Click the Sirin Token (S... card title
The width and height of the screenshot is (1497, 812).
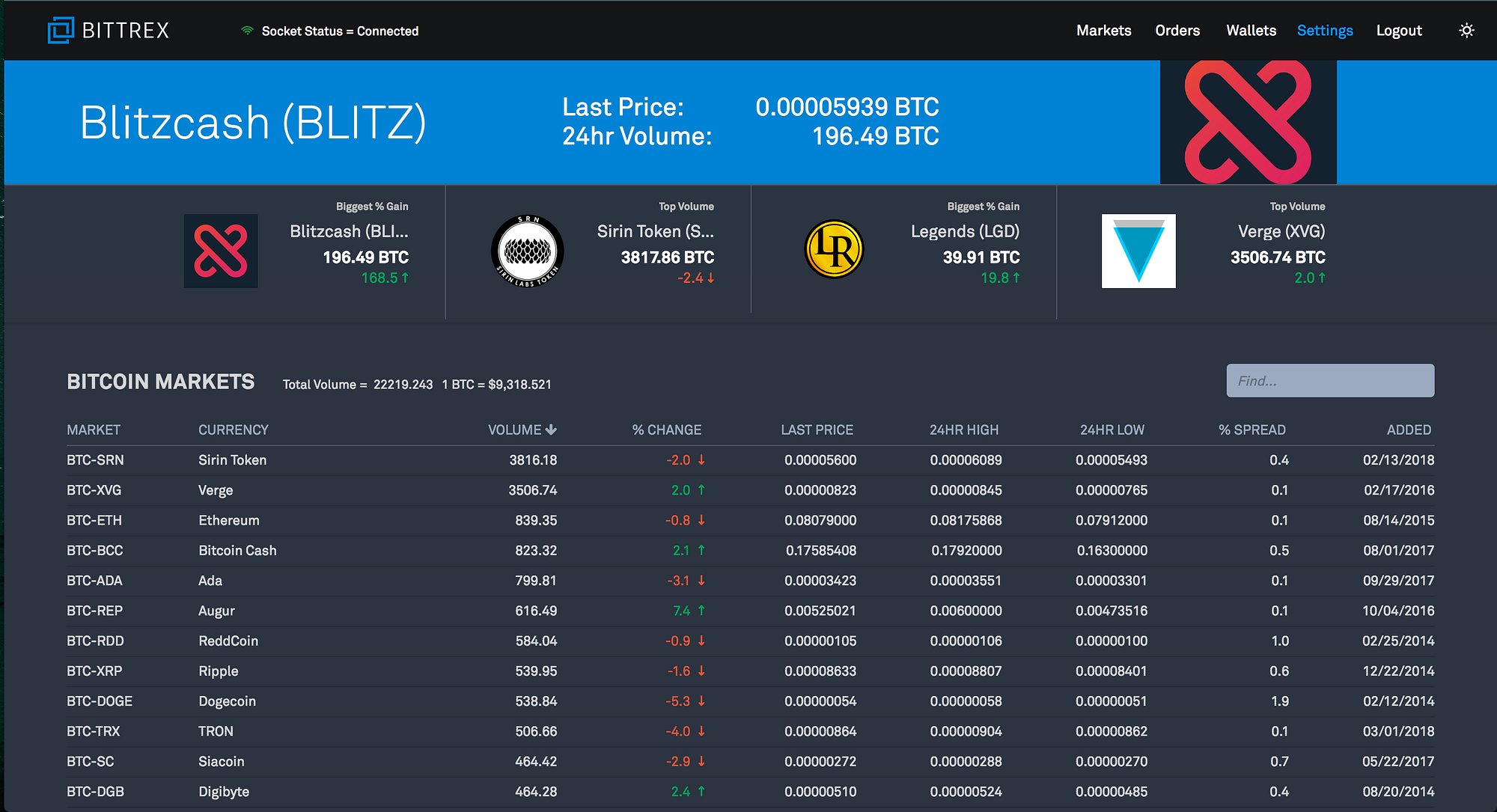click(656, 231)
